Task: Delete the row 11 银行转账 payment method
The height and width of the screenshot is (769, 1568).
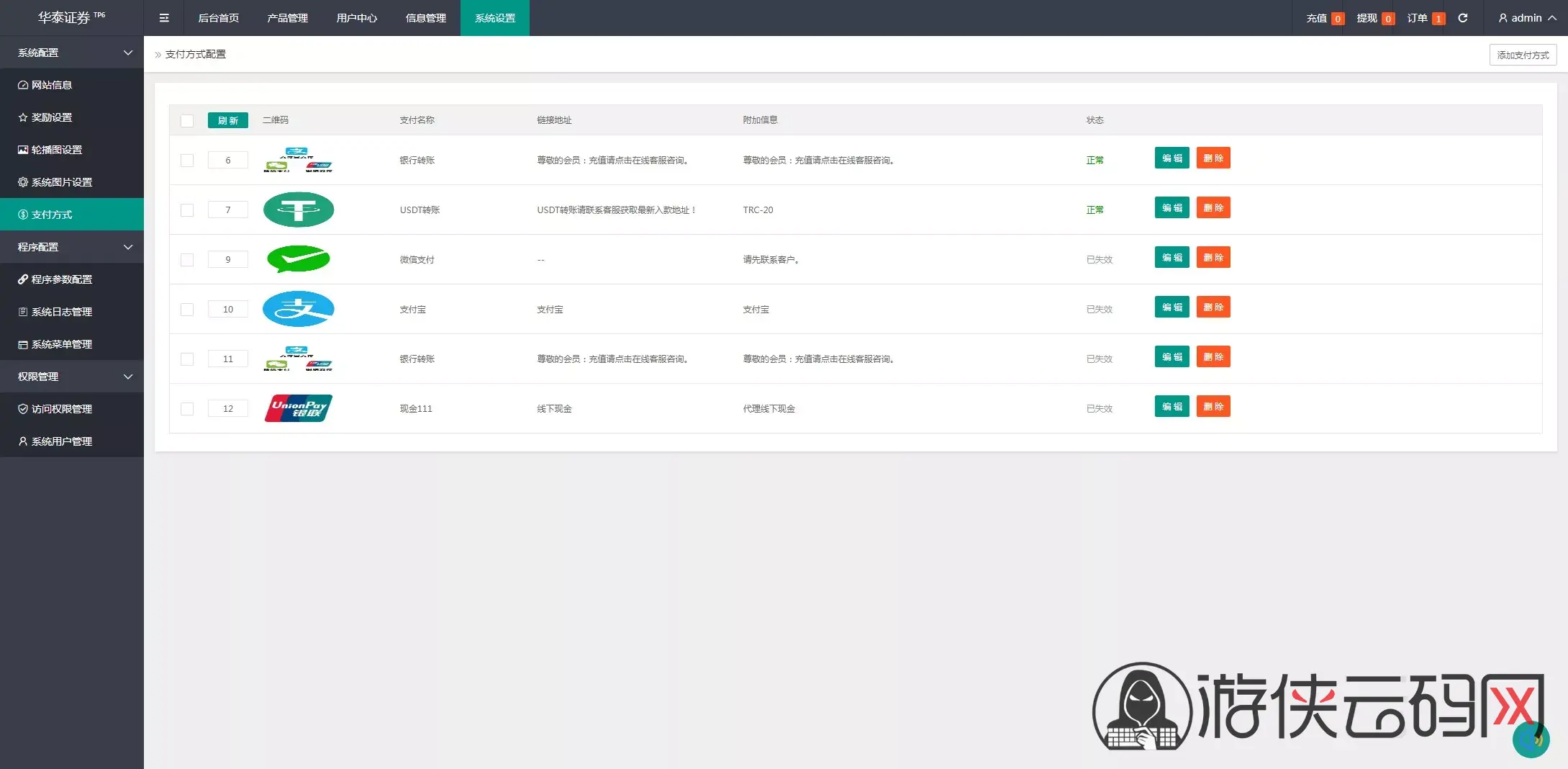Action: (x=1213, y=356)
